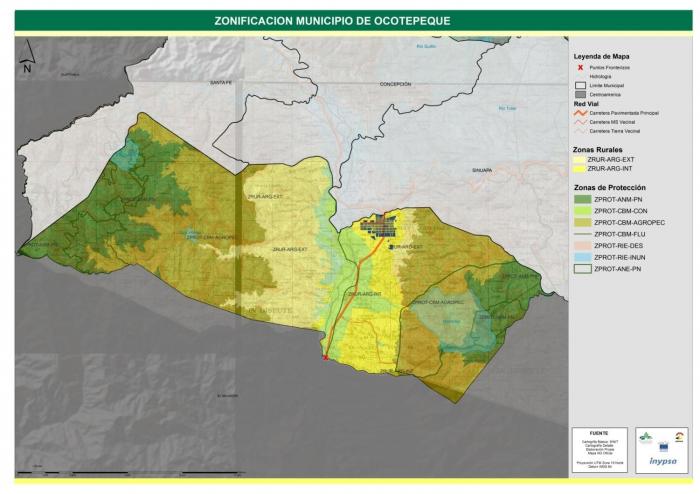
Task: Select the ZRUR-ARG-EXT pale yellow swatch
Action: coord(579,160)
